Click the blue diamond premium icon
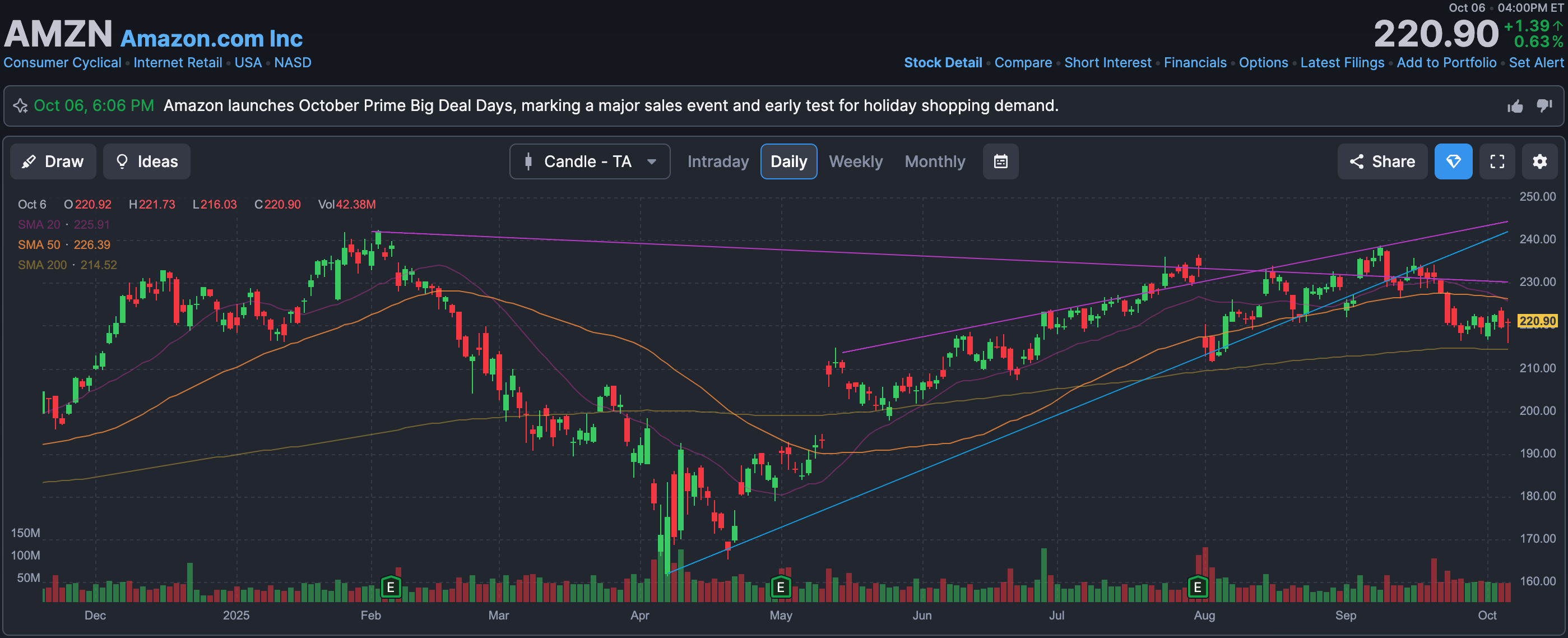Screen dimensions: 1568x638 (x=1453, y=161)
